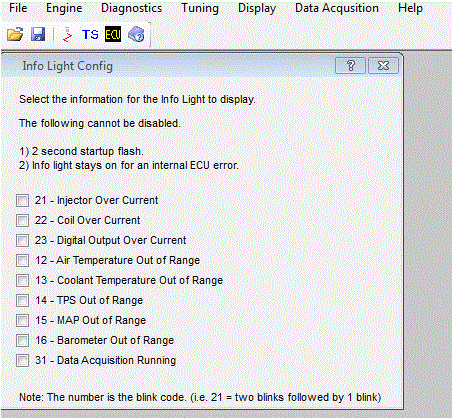Image resolution: width=453 pixels, height=419 pixels.
Task: Open the Engine menu
Action: point(64,8)
